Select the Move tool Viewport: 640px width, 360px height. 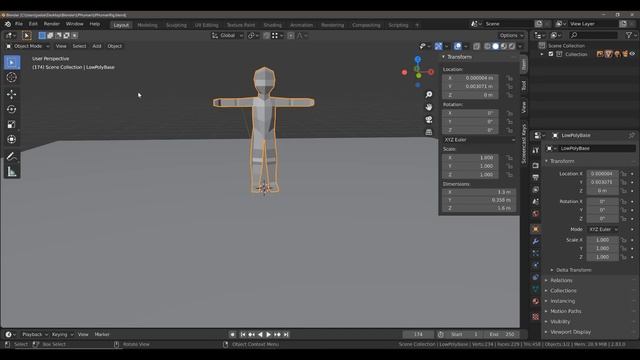[x=12, y=94]
